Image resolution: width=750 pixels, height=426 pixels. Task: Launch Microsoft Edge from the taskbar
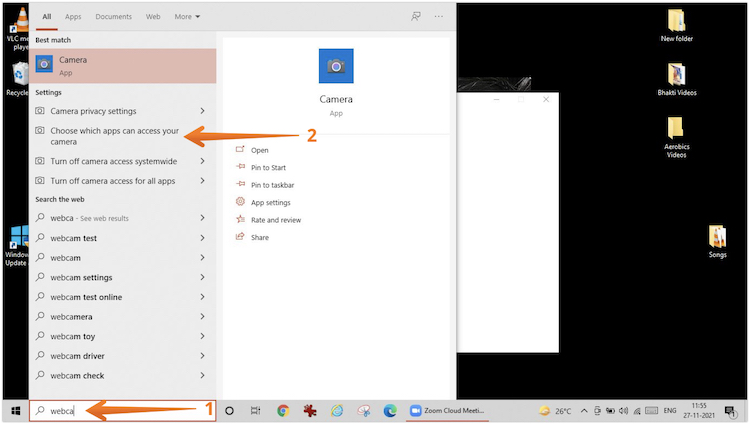pos(390,411)
